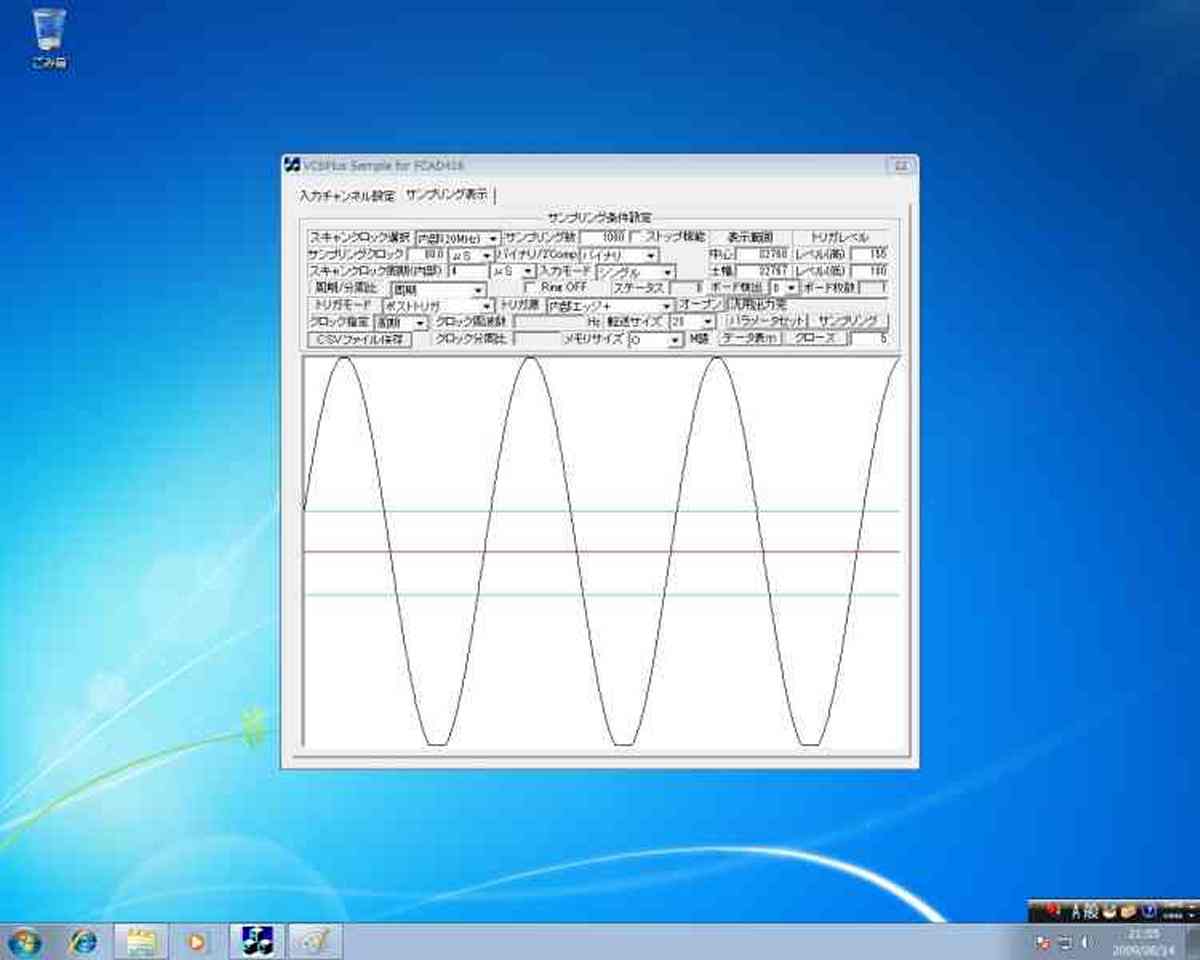
Task: Click the 中心 display range field
Action: point(764,255)
